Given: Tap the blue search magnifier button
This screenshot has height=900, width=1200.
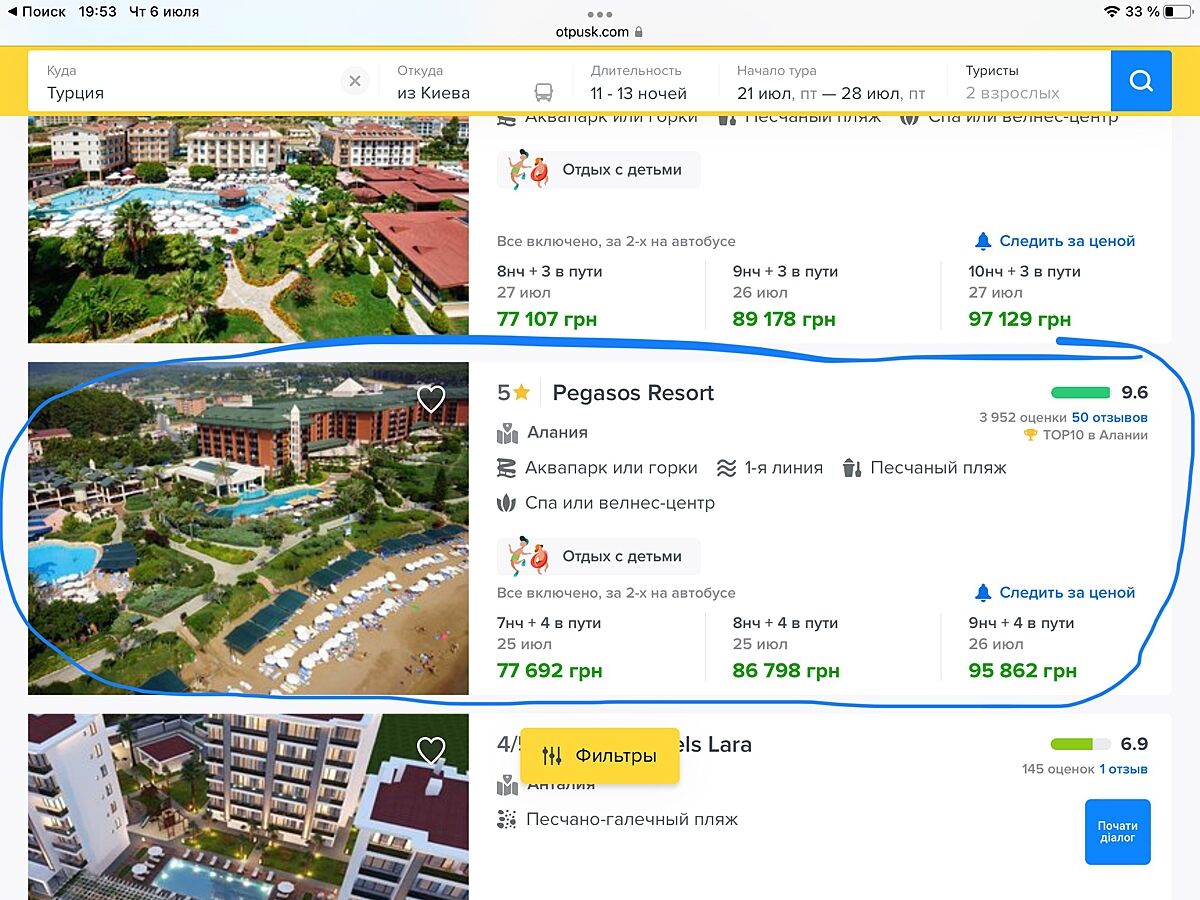Looking at the screenshot, I should pyautogui.click(x=1141, y=81).
